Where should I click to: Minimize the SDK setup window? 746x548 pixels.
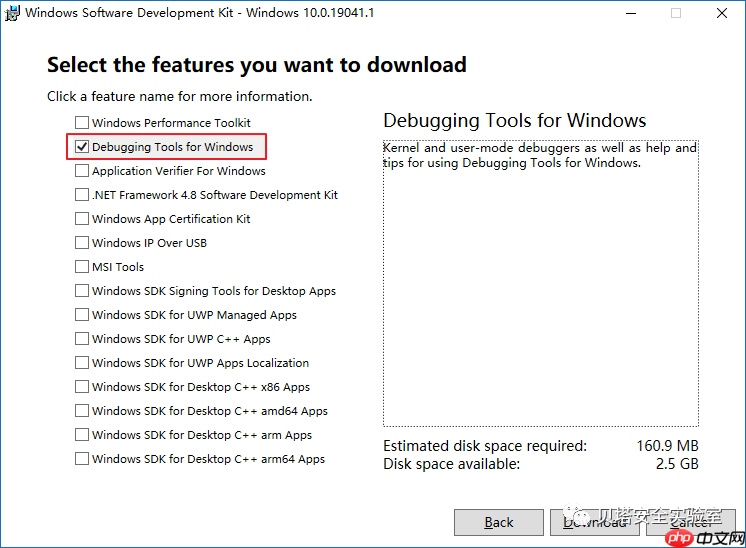coord(631,13)
